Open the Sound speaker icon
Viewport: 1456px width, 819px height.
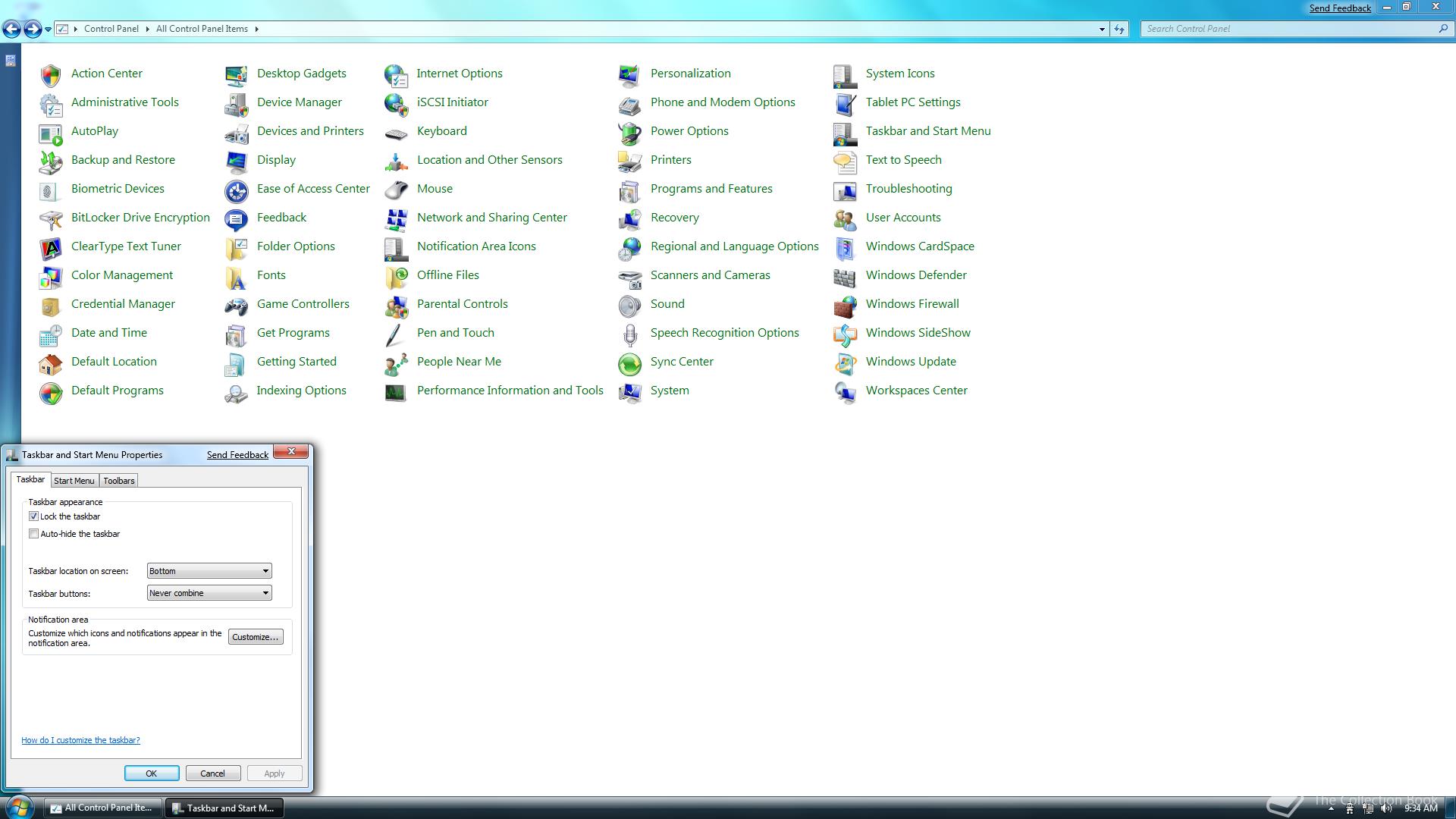(629, 305)
